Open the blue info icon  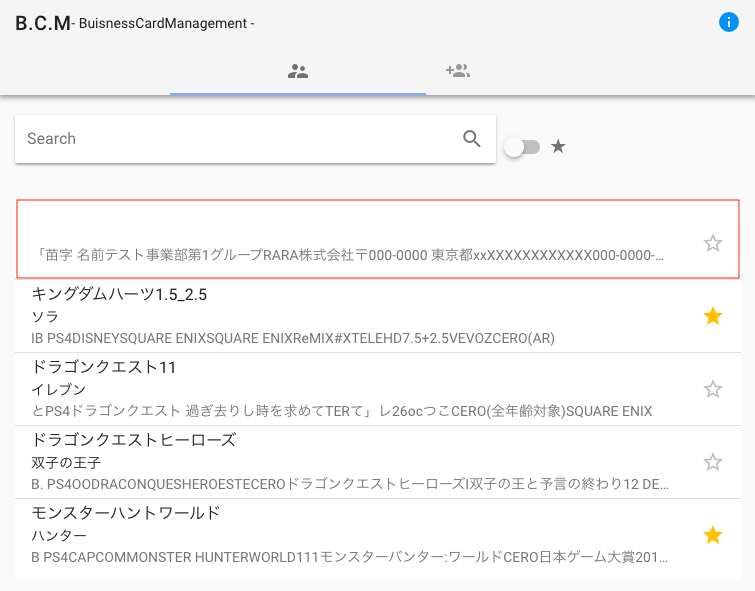click(x=729, y=22)
